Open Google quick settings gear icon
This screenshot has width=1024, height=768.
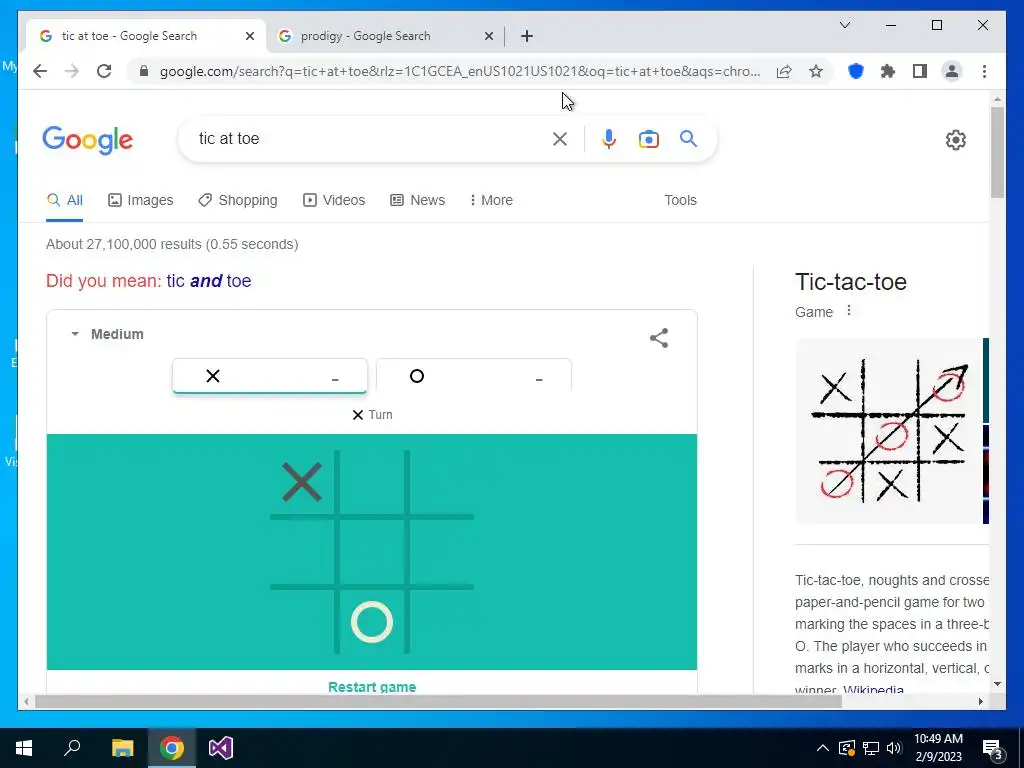pyautogui.click(x=955, y=140)
